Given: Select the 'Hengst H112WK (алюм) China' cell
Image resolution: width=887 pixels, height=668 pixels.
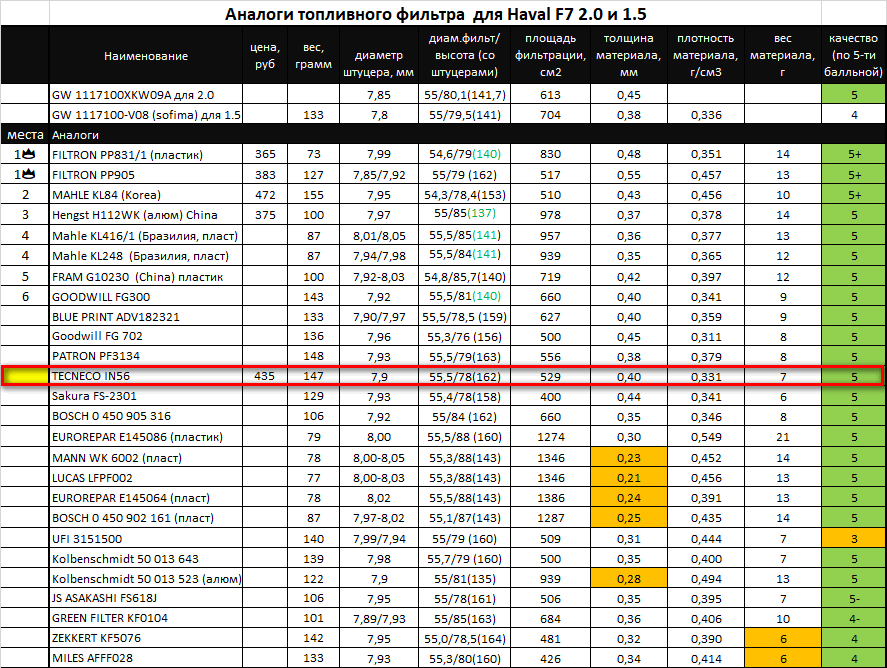Looking at the screenshot, I should point(146,215).
